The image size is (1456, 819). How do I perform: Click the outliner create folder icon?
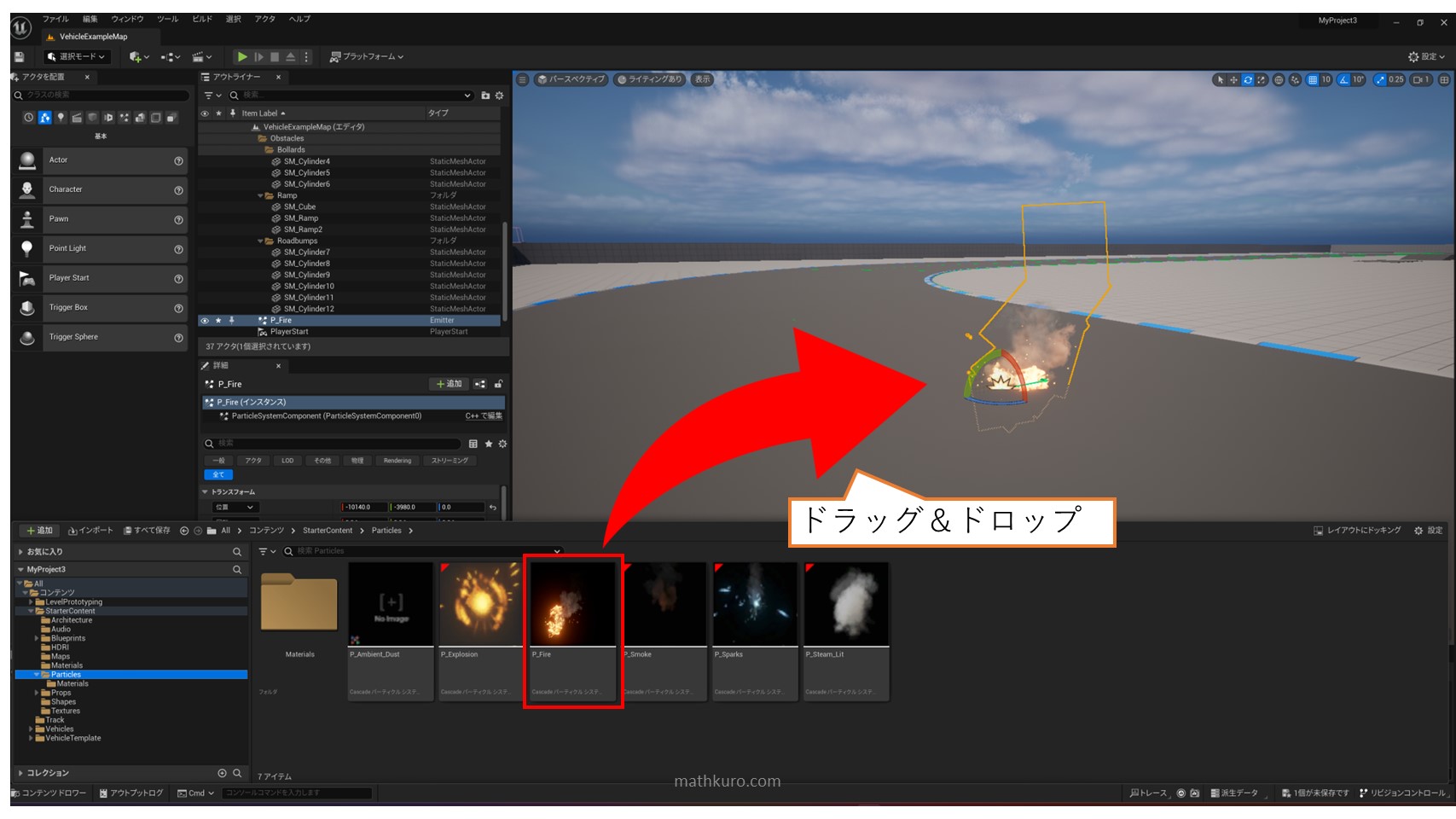tap(485, 96)
